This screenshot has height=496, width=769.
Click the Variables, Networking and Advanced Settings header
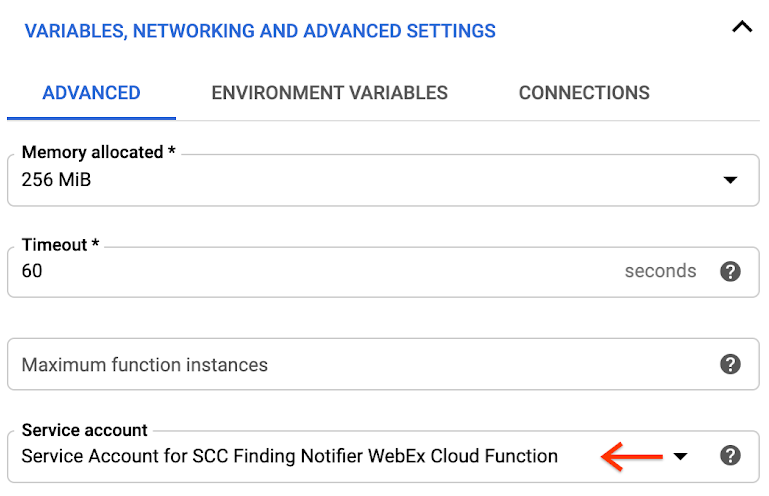pos(260,31)
